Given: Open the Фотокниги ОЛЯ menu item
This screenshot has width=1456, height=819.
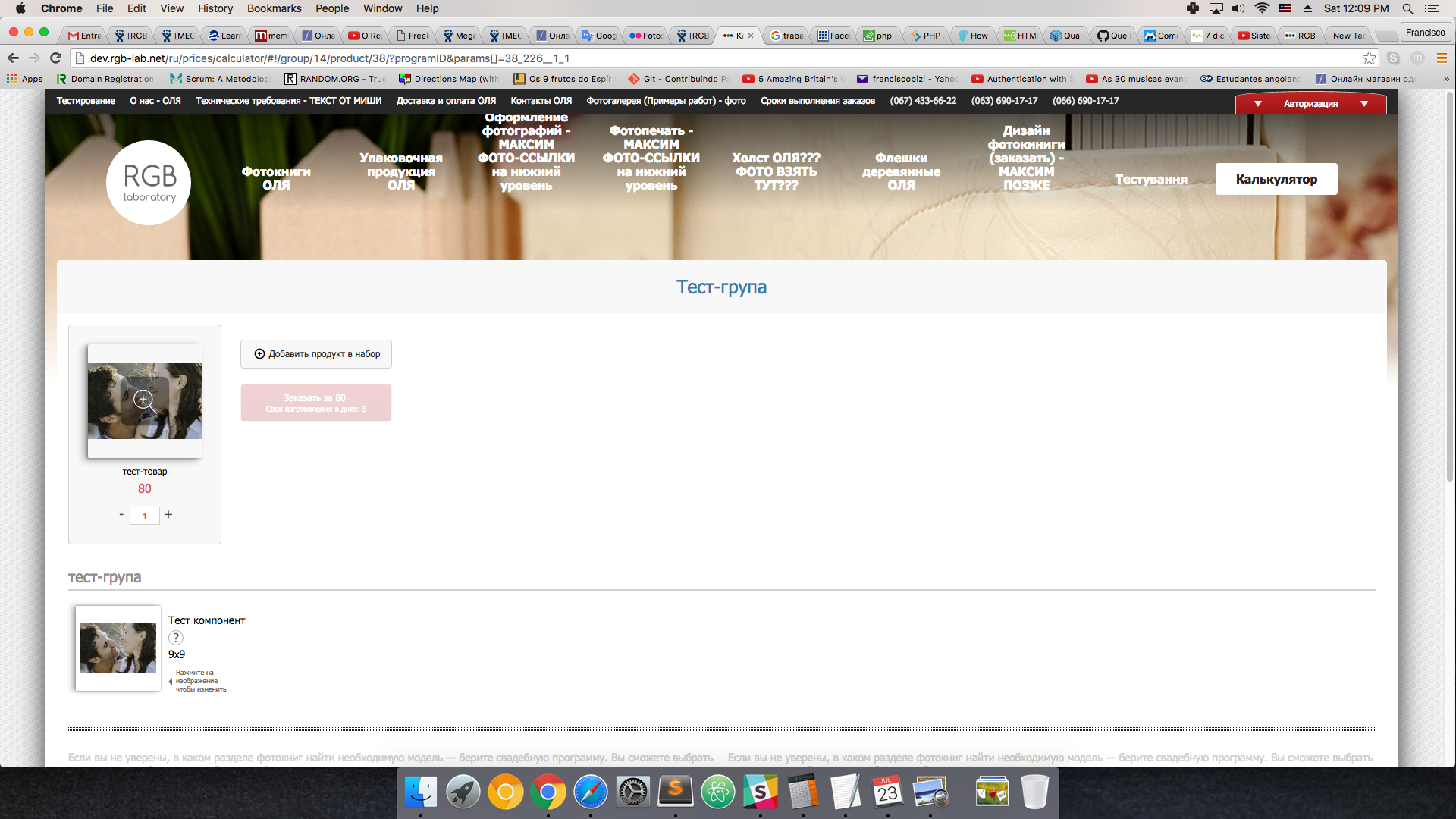Looking at the screenshot, I should [276, 178].
